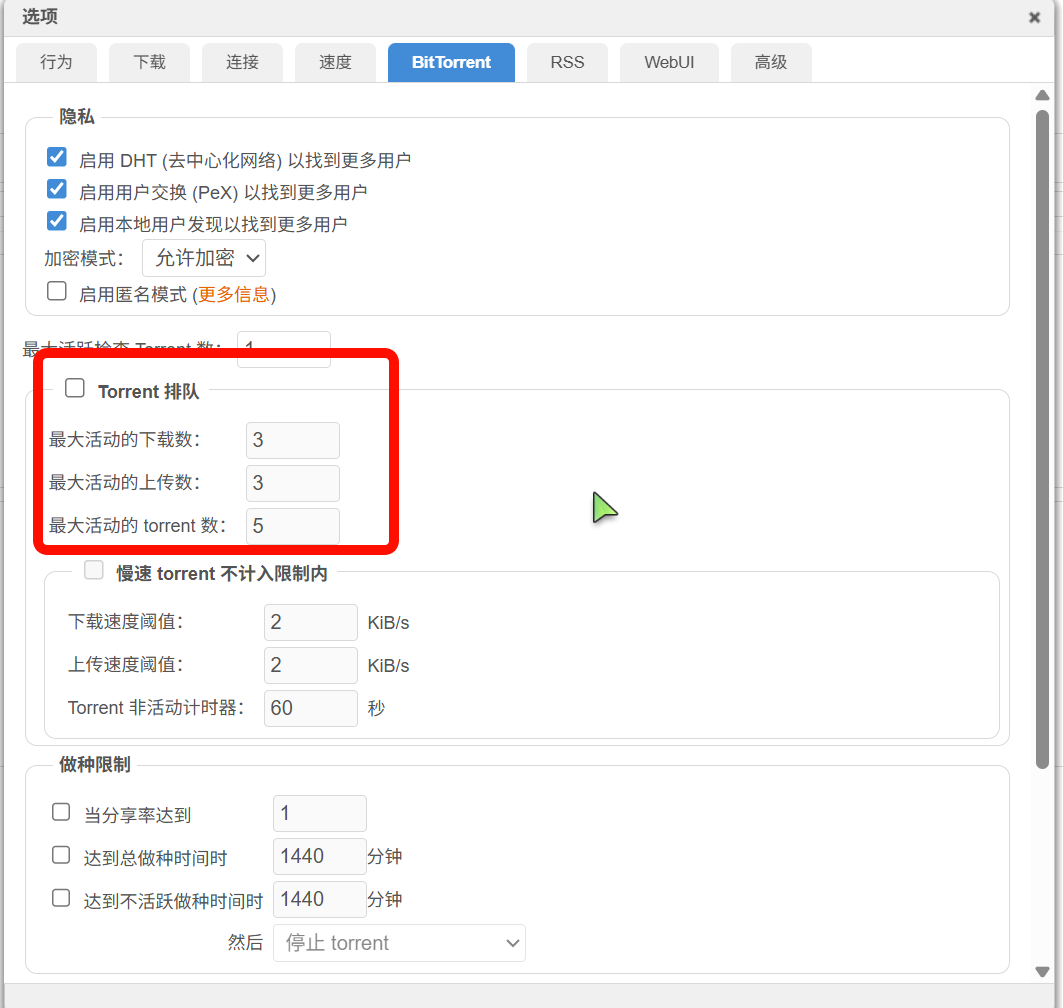Click the 最大活动的 torrent 数 field
This screenshot has height=1008, width=1063.
coord(293,525)
